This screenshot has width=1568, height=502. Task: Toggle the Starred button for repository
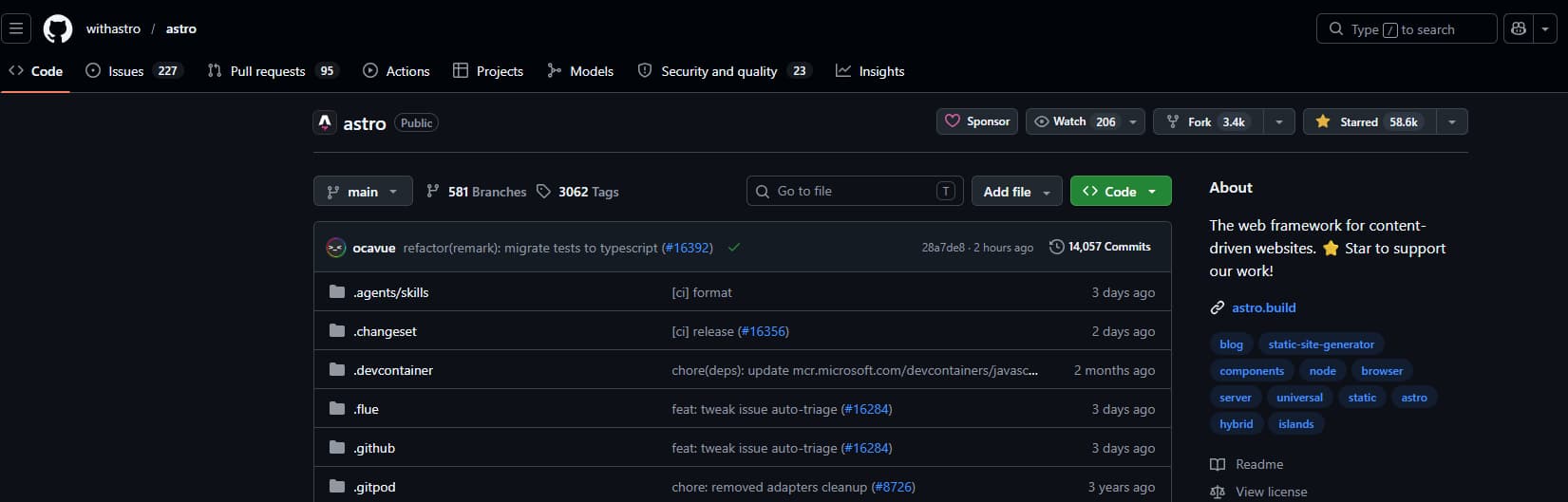tap(1370, 121)
